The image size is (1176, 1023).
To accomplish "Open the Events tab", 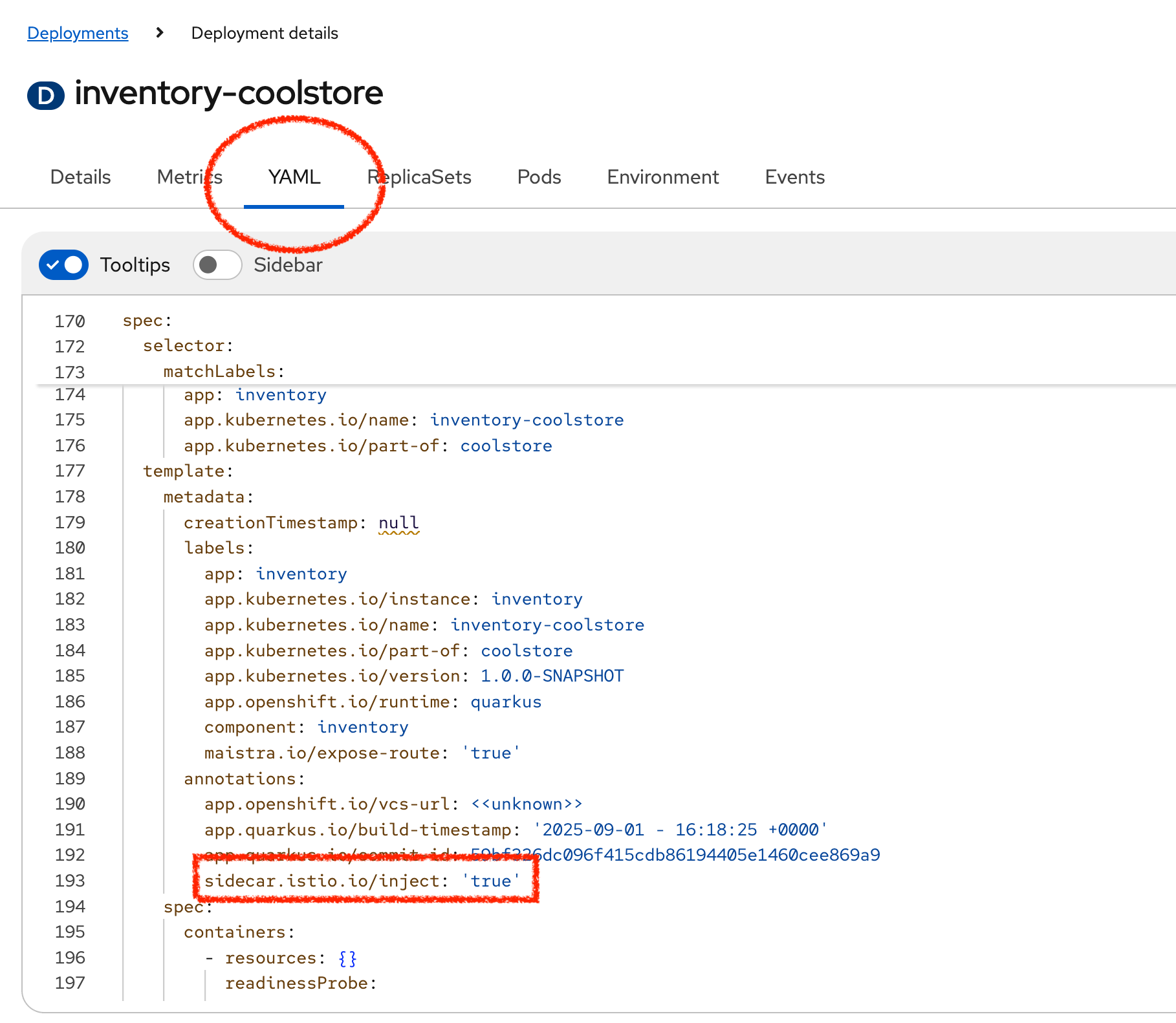I will [x=794, y=177].
